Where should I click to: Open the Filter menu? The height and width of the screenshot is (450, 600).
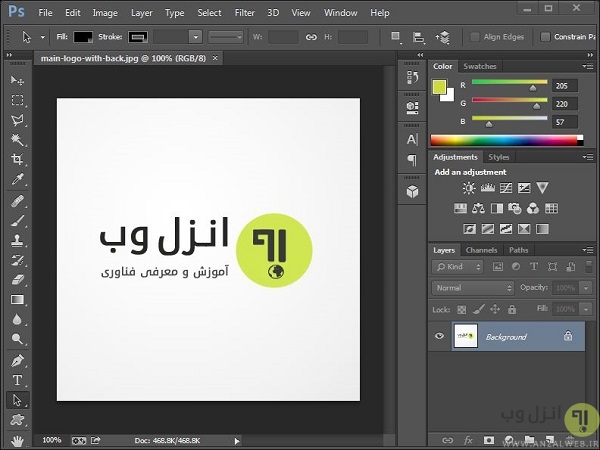coord(244,13)
